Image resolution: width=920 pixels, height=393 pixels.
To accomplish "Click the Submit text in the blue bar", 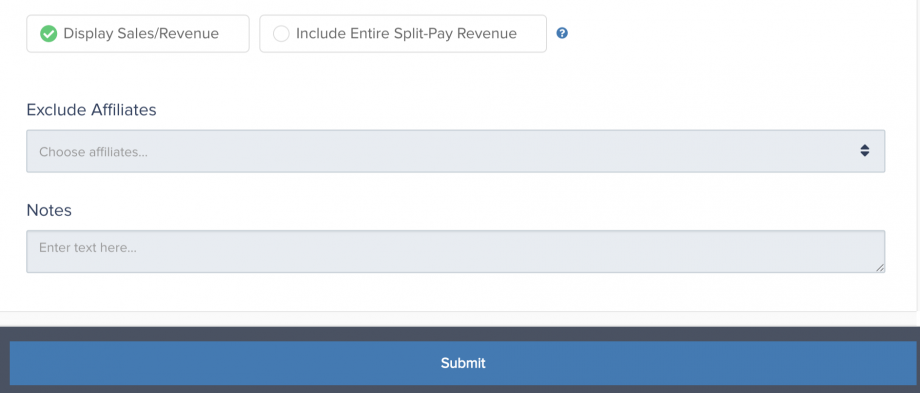I will (463, 363).
